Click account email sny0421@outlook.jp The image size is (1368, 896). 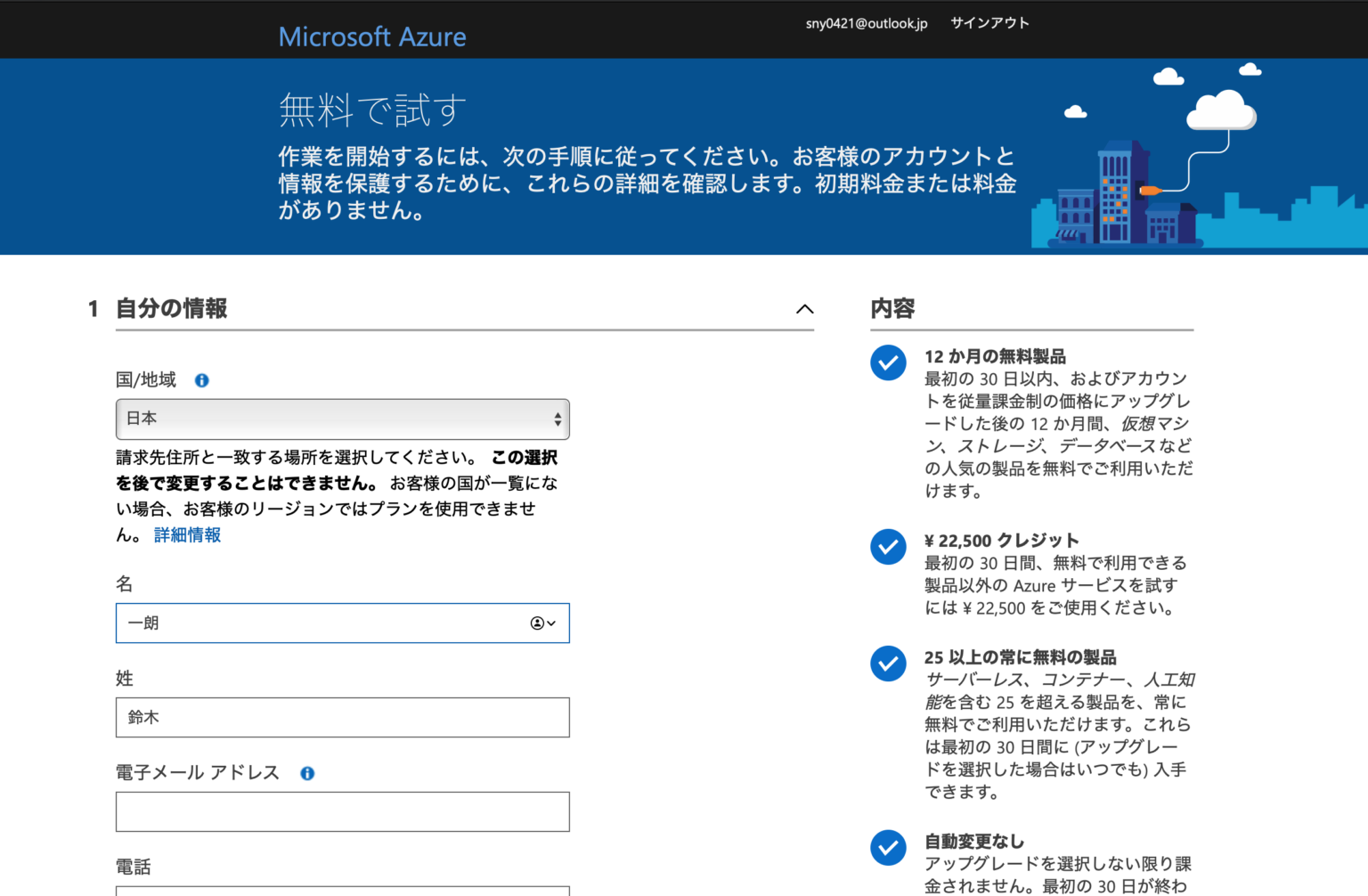coord(865,23)
